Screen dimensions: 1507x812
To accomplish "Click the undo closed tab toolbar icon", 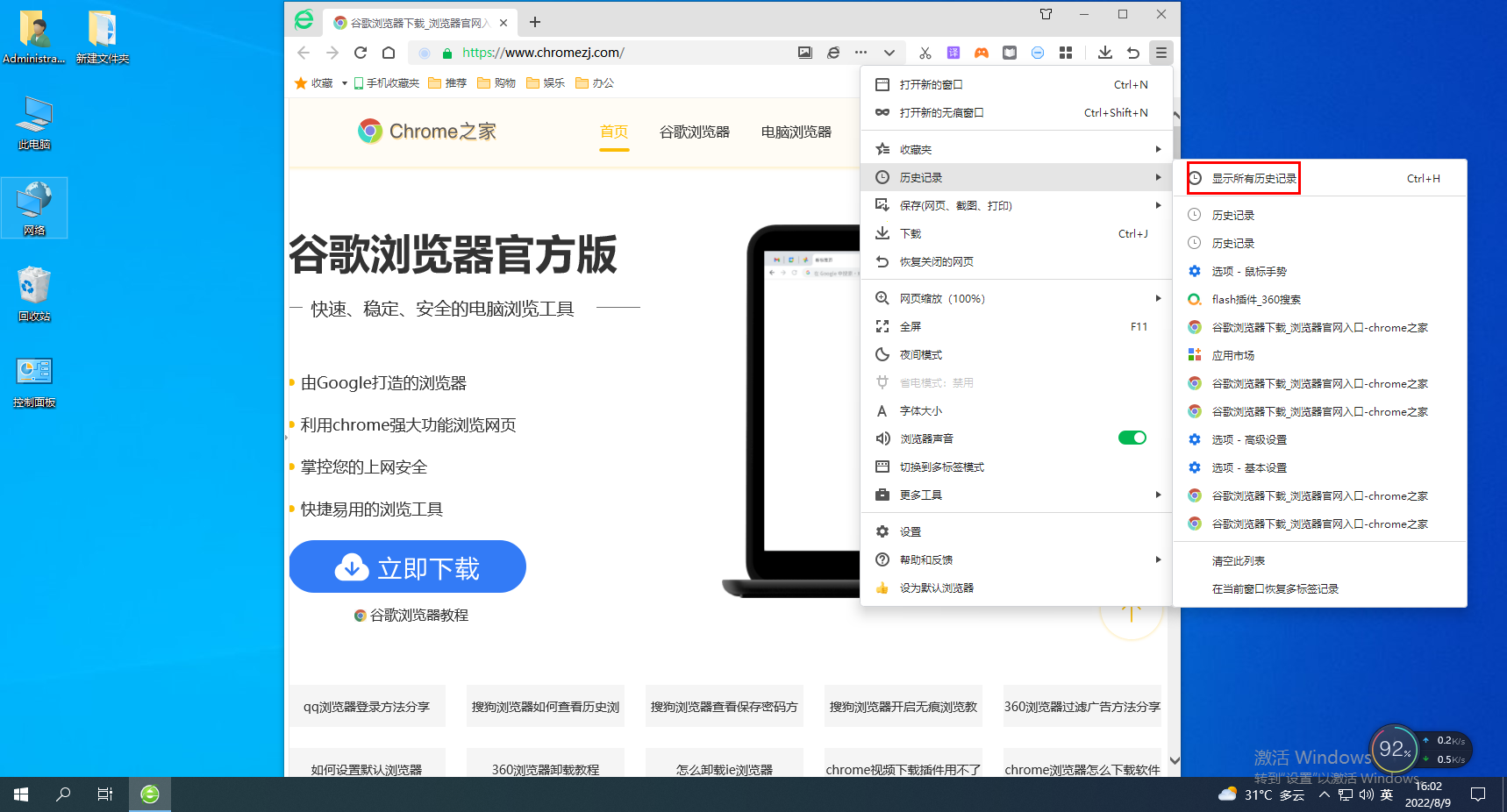I will pyautogui.click(x=1133, y=53).
